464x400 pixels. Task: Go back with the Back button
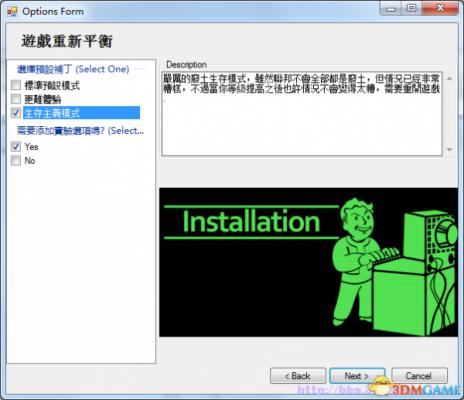(x=298, y=376)
